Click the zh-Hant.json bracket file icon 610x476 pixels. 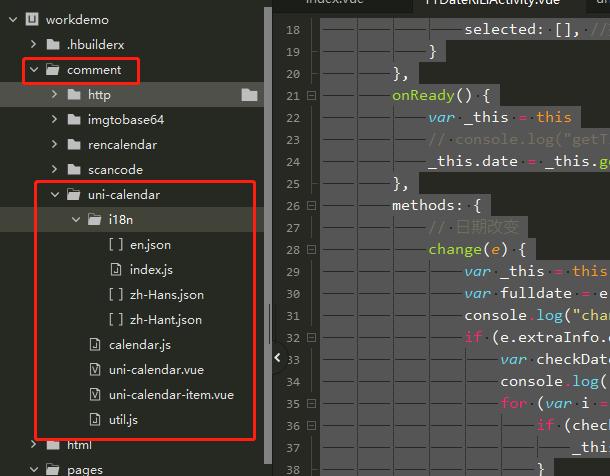(x=116, y=320)
